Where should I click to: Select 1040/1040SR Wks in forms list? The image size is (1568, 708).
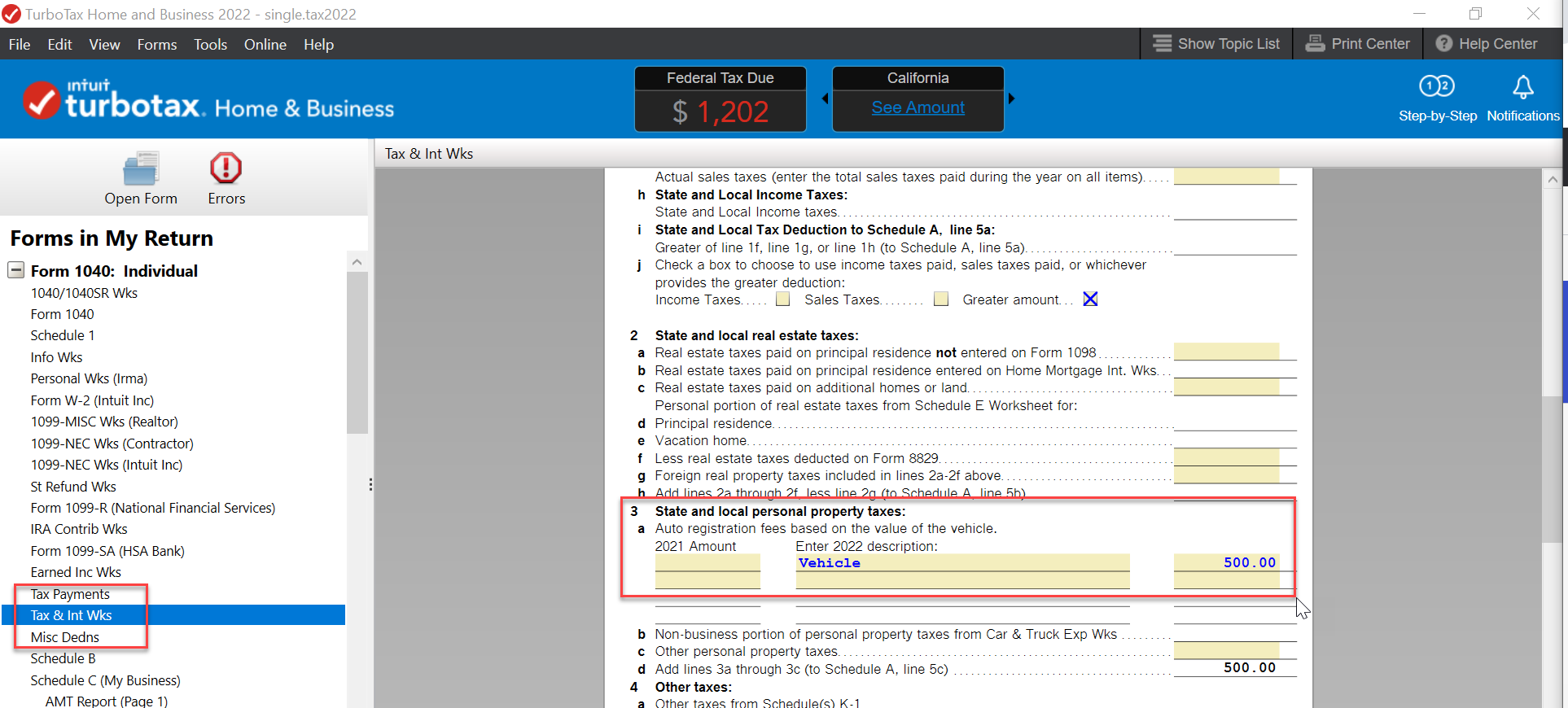click(84, 293)
